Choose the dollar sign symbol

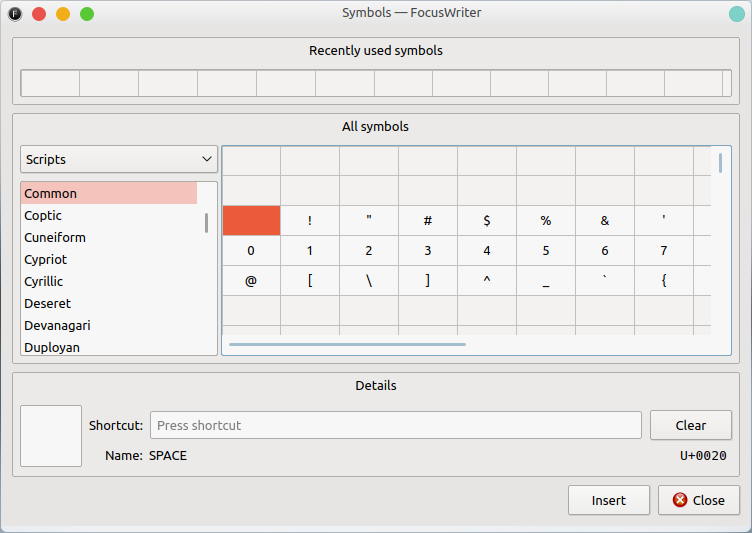(487, 221)
